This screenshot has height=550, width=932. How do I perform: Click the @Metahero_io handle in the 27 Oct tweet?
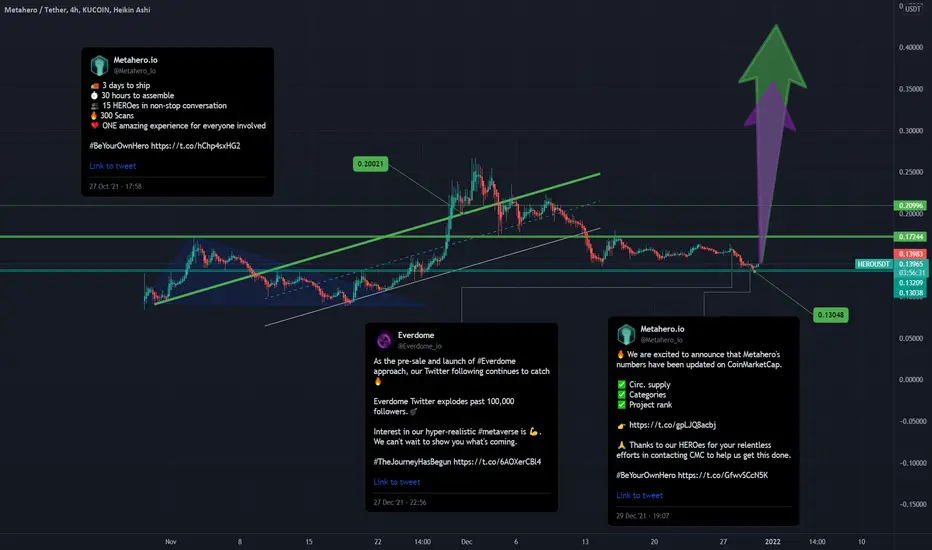coord(134,71)
